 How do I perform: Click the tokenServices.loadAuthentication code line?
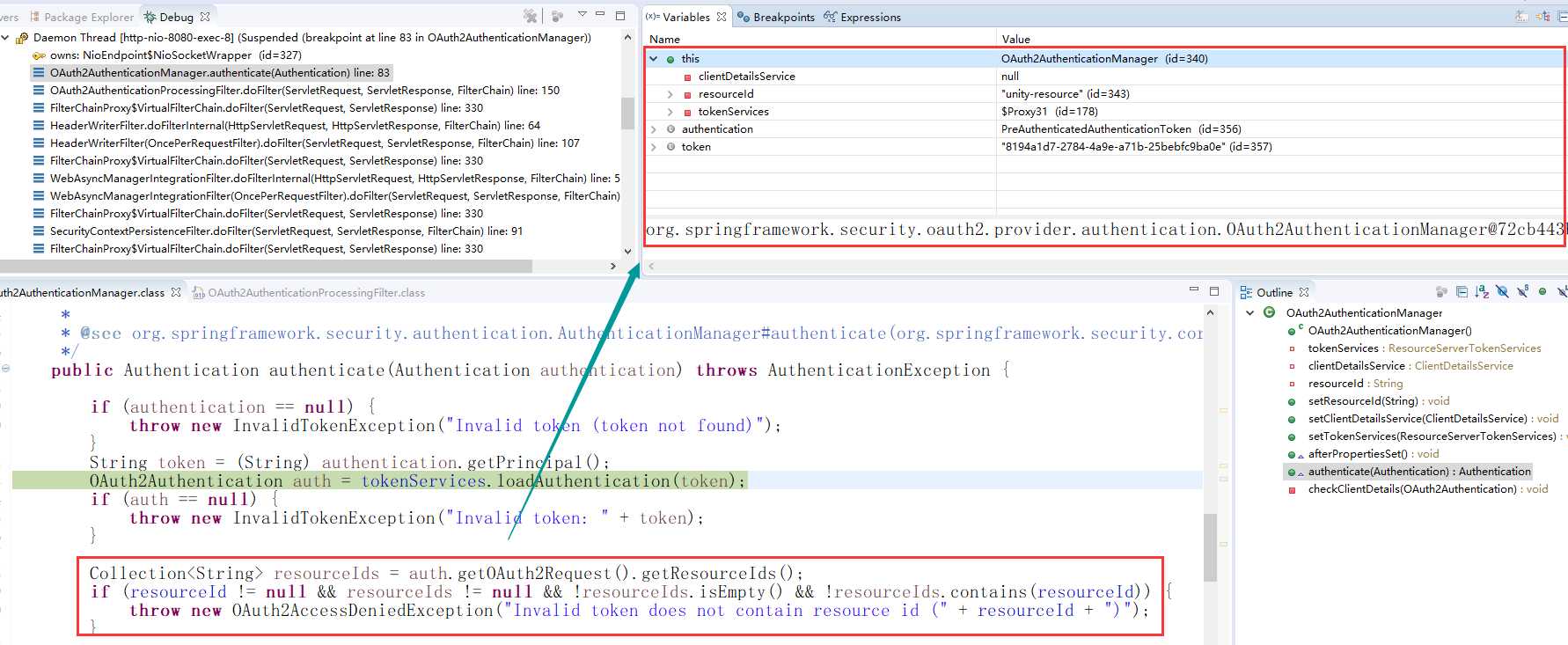(417, 480)
